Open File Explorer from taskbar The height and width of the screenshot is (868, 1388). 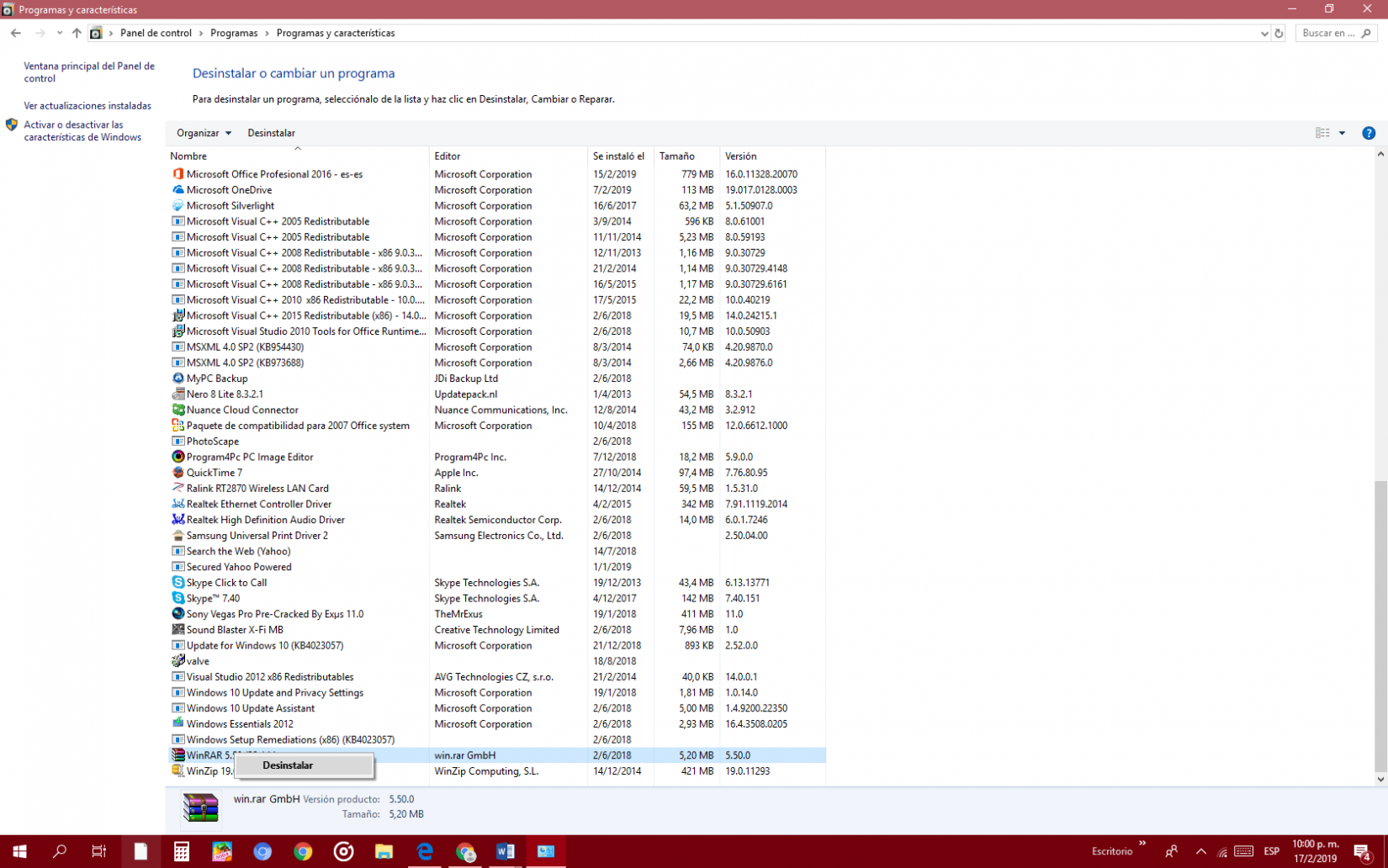pyautogui.click(x=384, y=851)
